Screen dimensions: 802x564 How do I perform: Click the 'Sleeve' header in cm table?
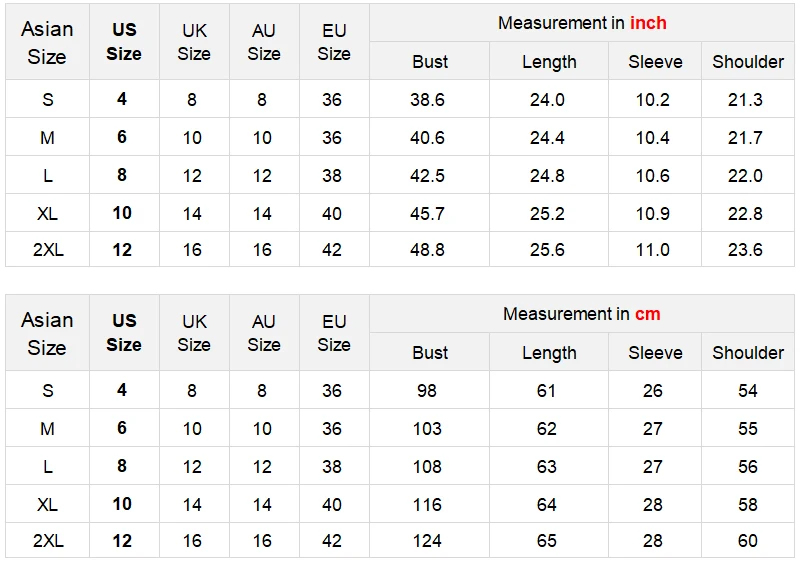click(x=655, y=353)
